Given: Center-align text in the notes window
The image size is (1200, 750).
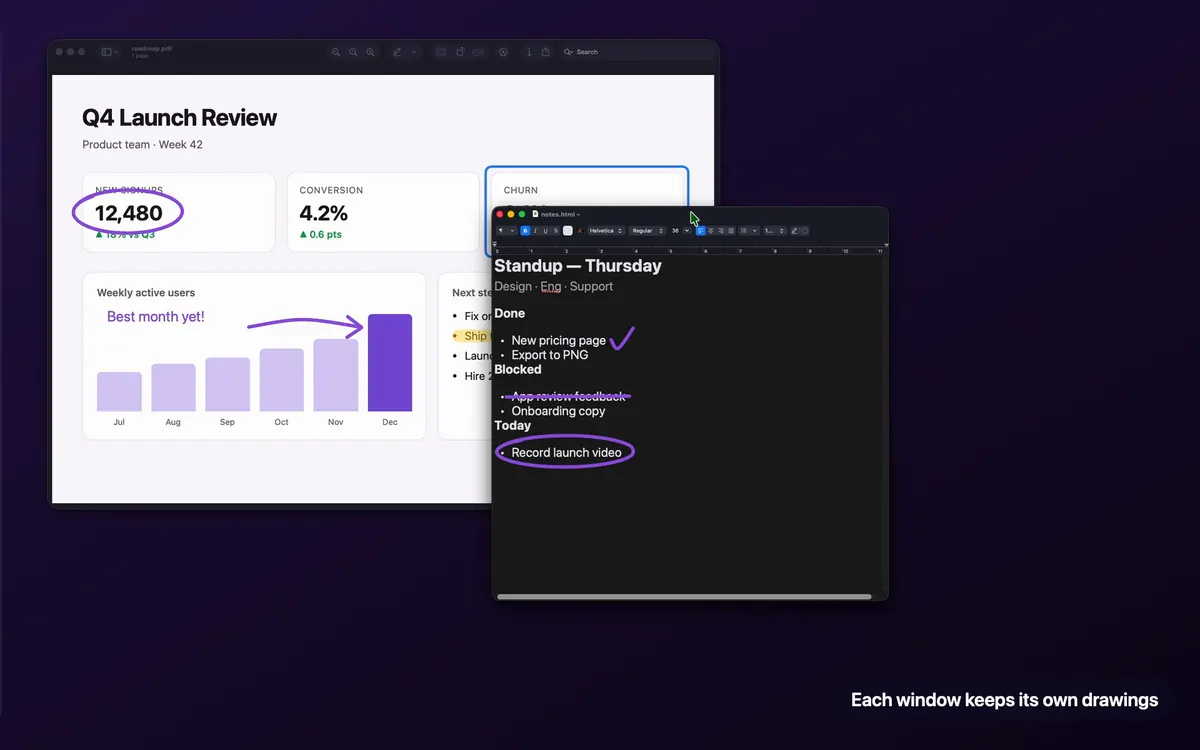Looking at the screenshot, I should click(711, 231).
